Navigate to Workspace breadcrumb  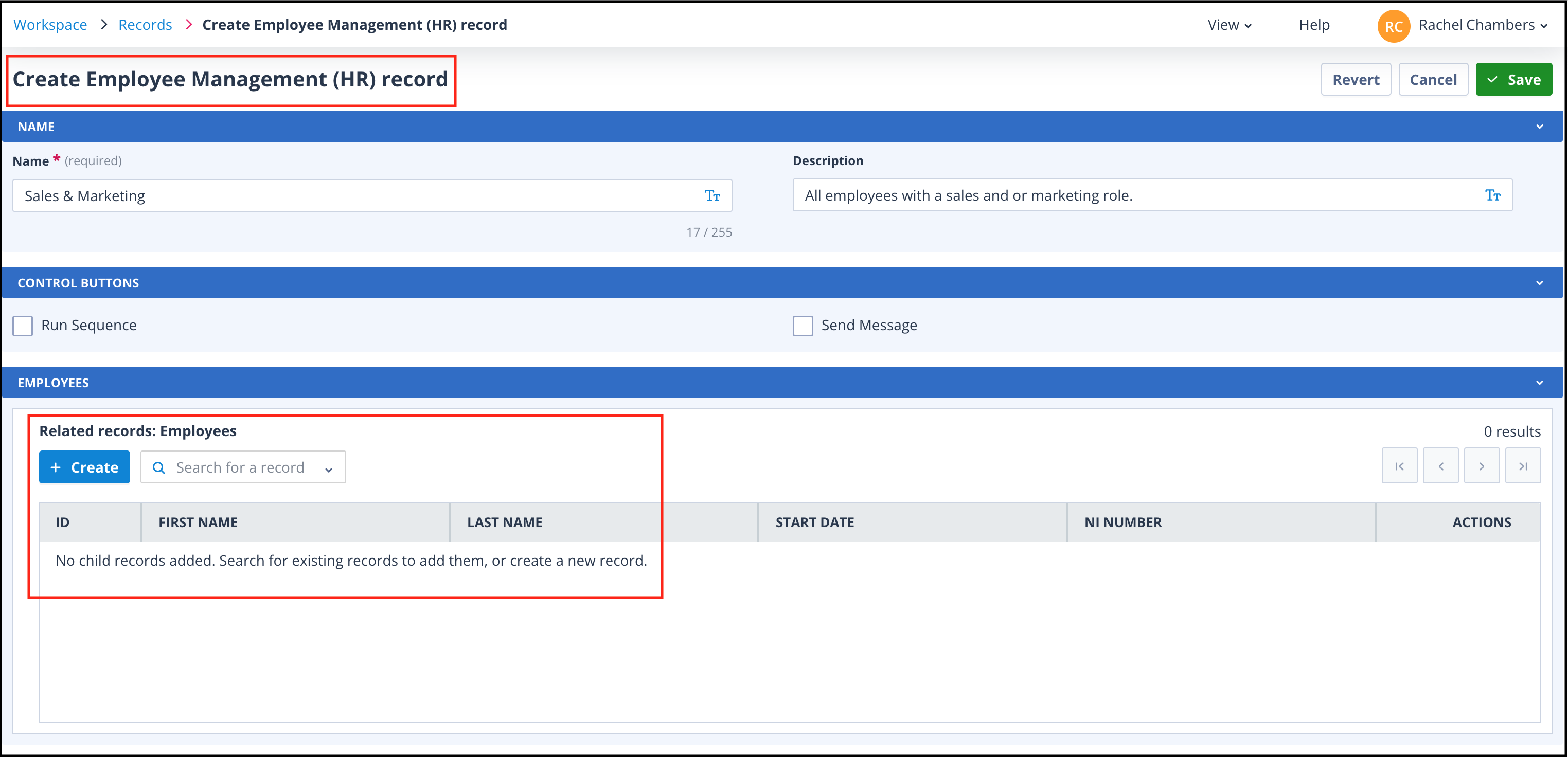click(x=50, y=25)
